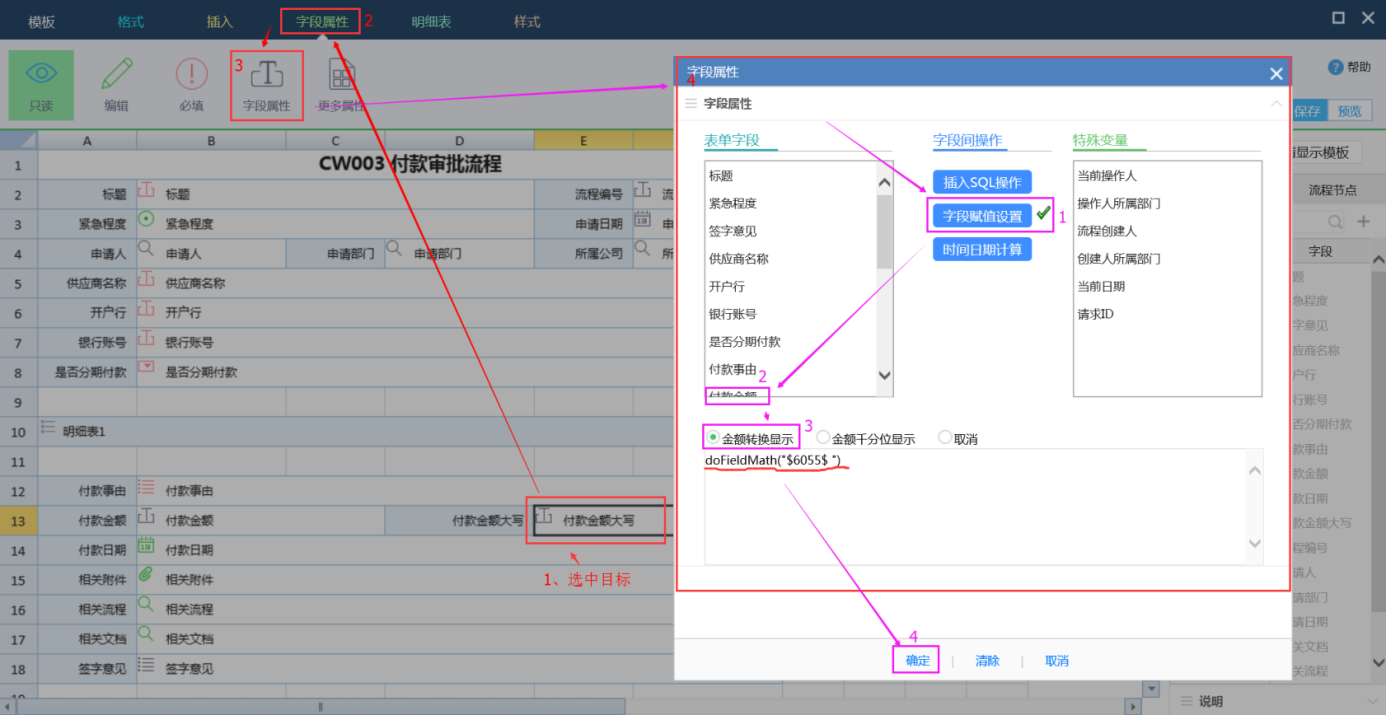This screenshot has width=1386, height=715.
Task: Select the 金额转换显示 radio button
Action: click(713, 438)
